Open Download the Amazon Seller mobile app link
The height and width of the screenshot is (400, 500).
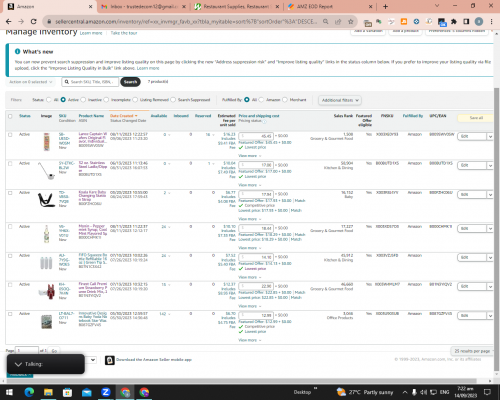tap(154, 360)
